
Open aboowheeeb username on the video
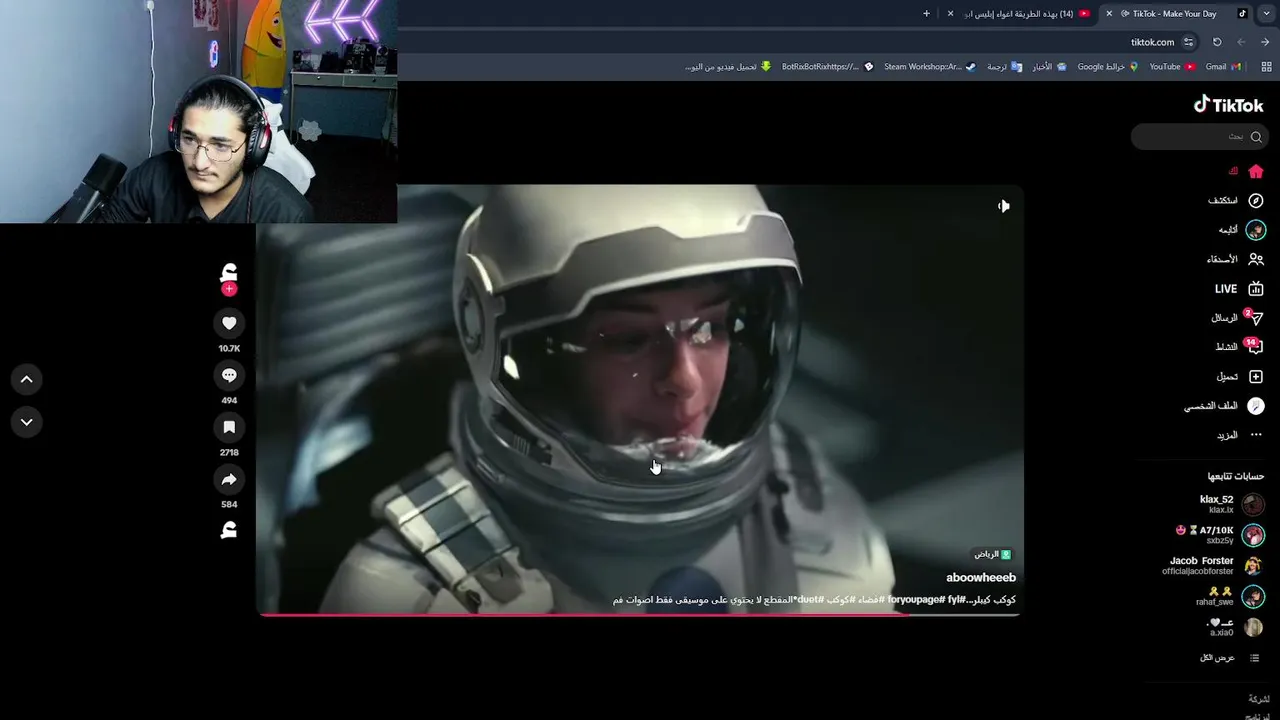pos(981,577)
